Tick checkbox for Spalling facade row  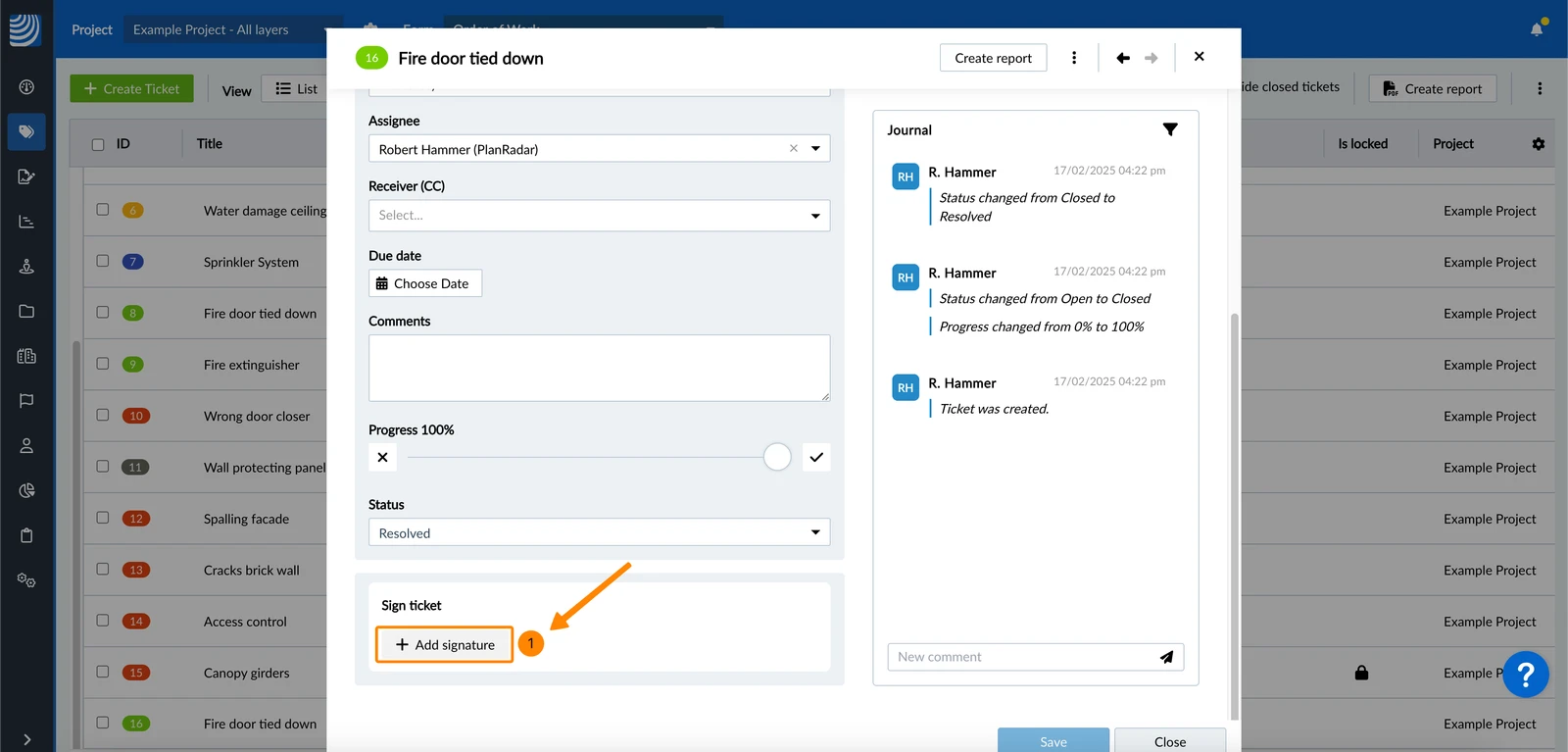click(103, 518)
